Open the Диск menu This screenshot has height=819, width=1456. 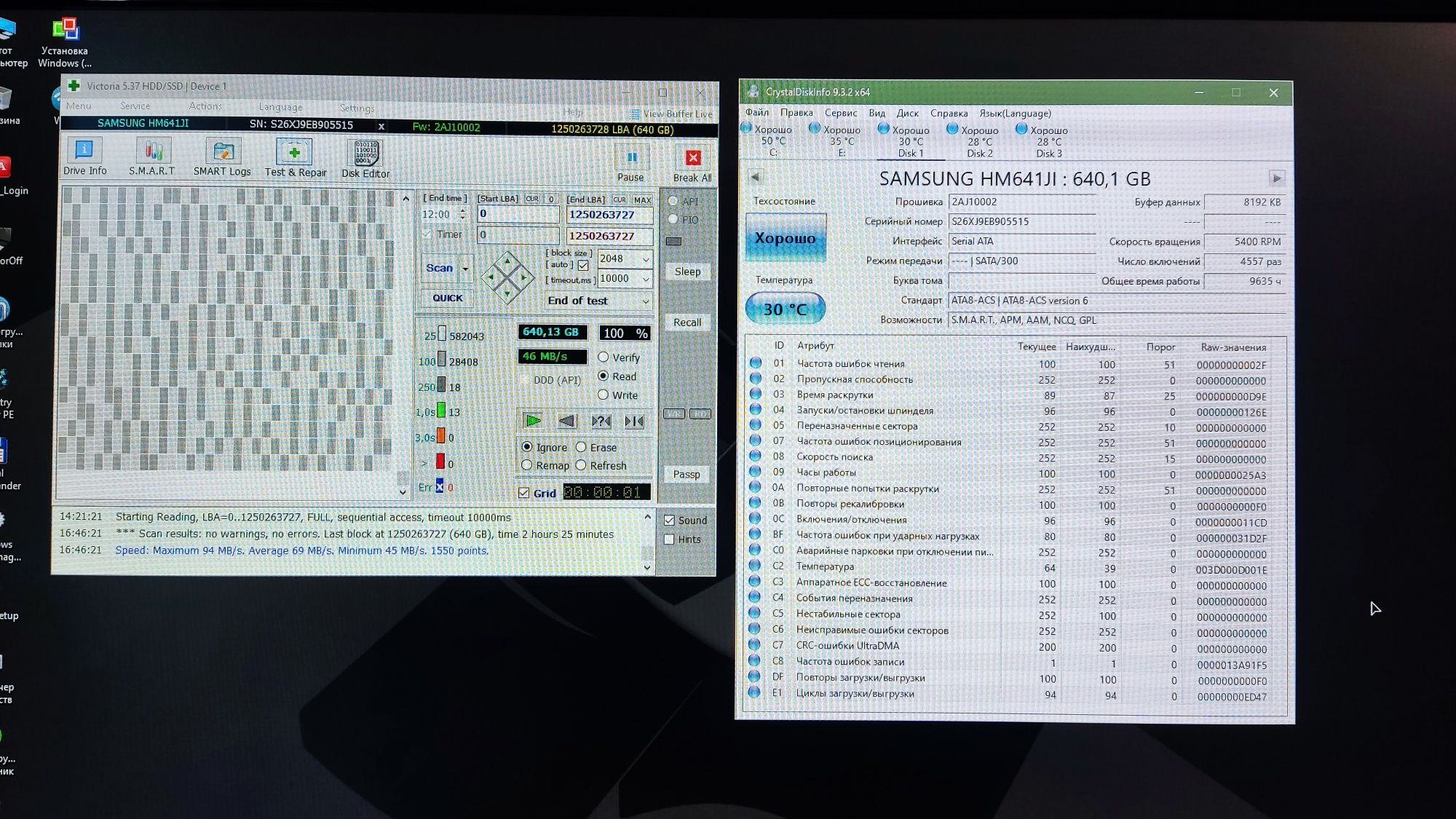[x=907, y=113]
